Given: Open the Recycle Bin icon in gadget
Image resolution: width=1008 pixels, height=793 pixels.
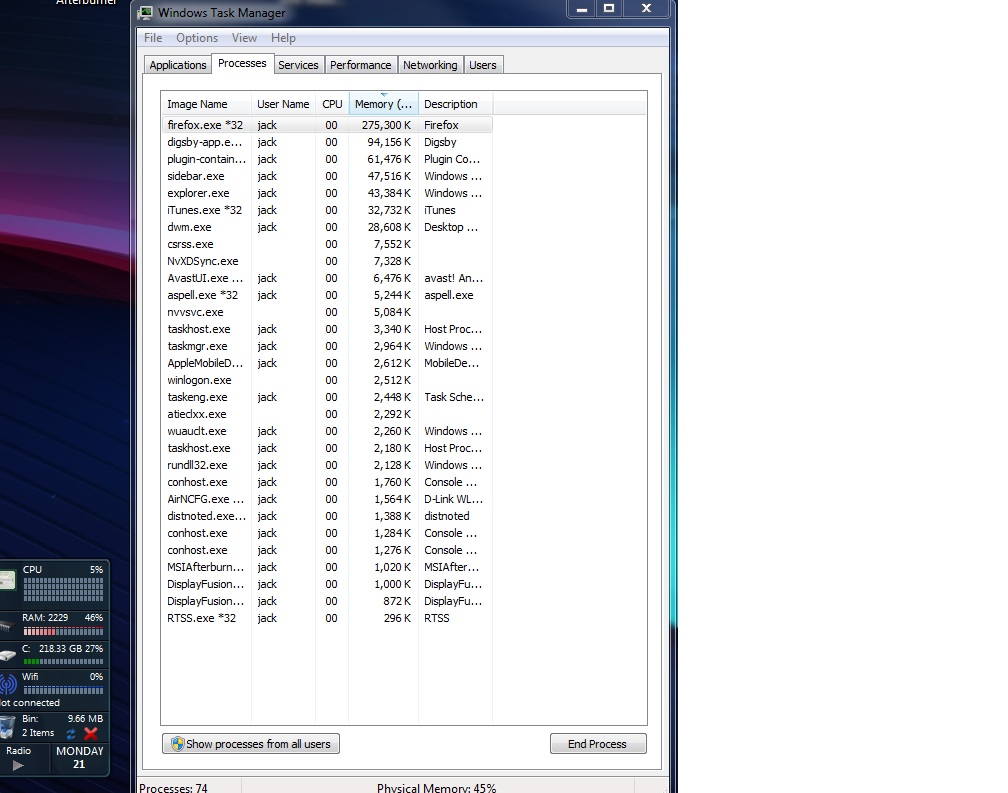Looking at the screenshot, I should pos(8,726).
